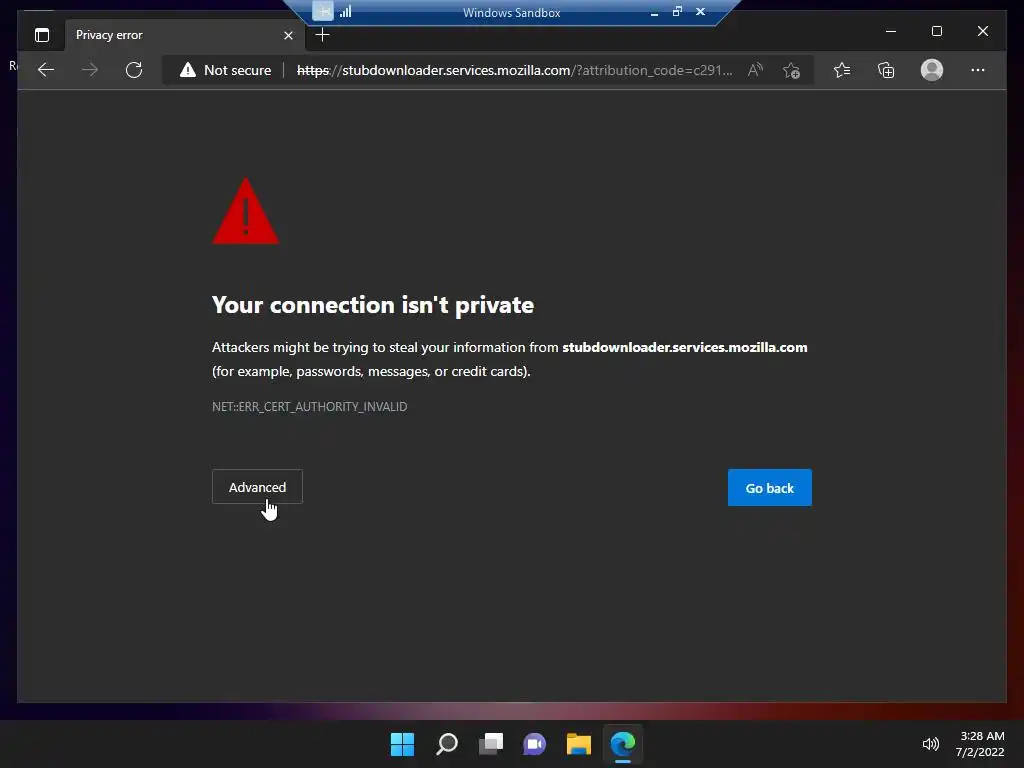Viewport: 1024px width, 768px height.
Task: Click the Edge icon on taskbar
Action: tap(622, 744)
